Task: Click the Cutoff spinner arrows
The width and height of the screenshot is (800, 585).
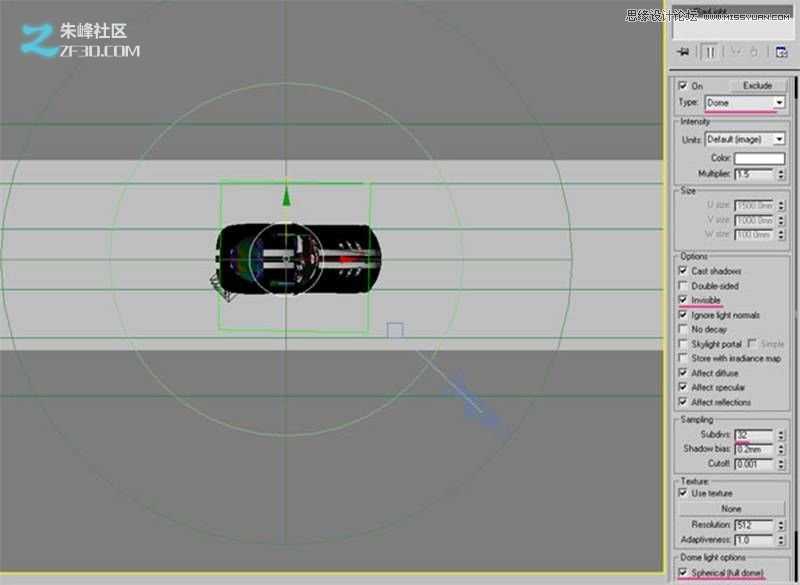Action: click(x=781, y=464)
